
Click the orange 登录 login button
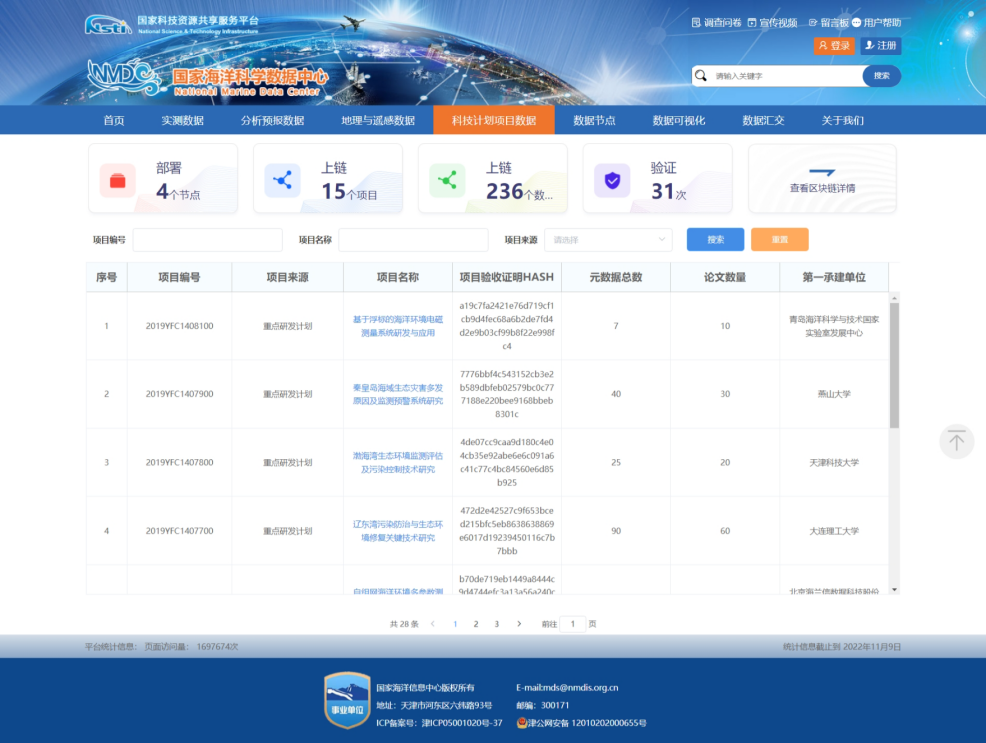tap(833, 45)
